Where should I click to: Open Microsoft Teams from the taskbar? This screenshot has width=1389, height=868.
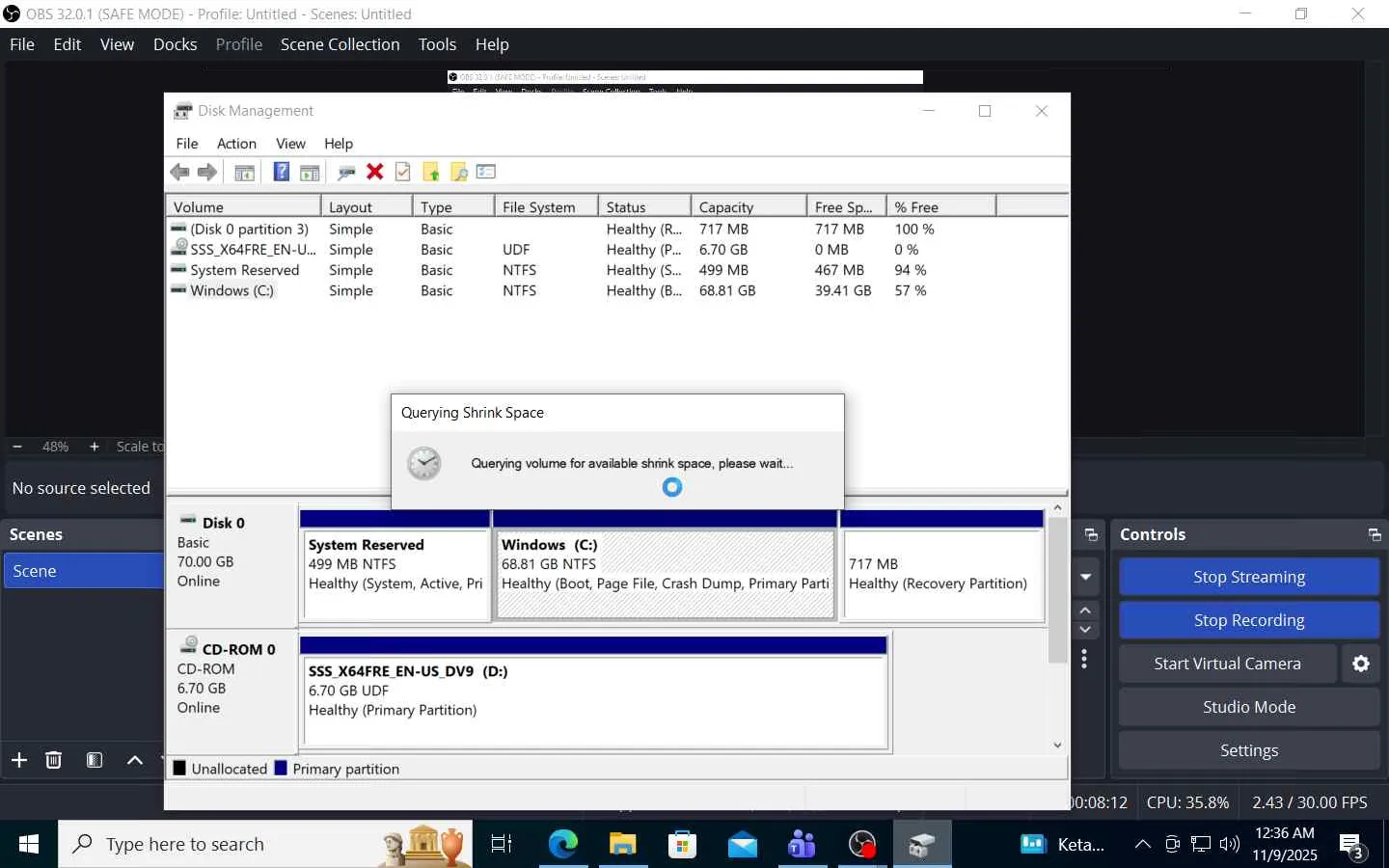click(x=802, y=845)
